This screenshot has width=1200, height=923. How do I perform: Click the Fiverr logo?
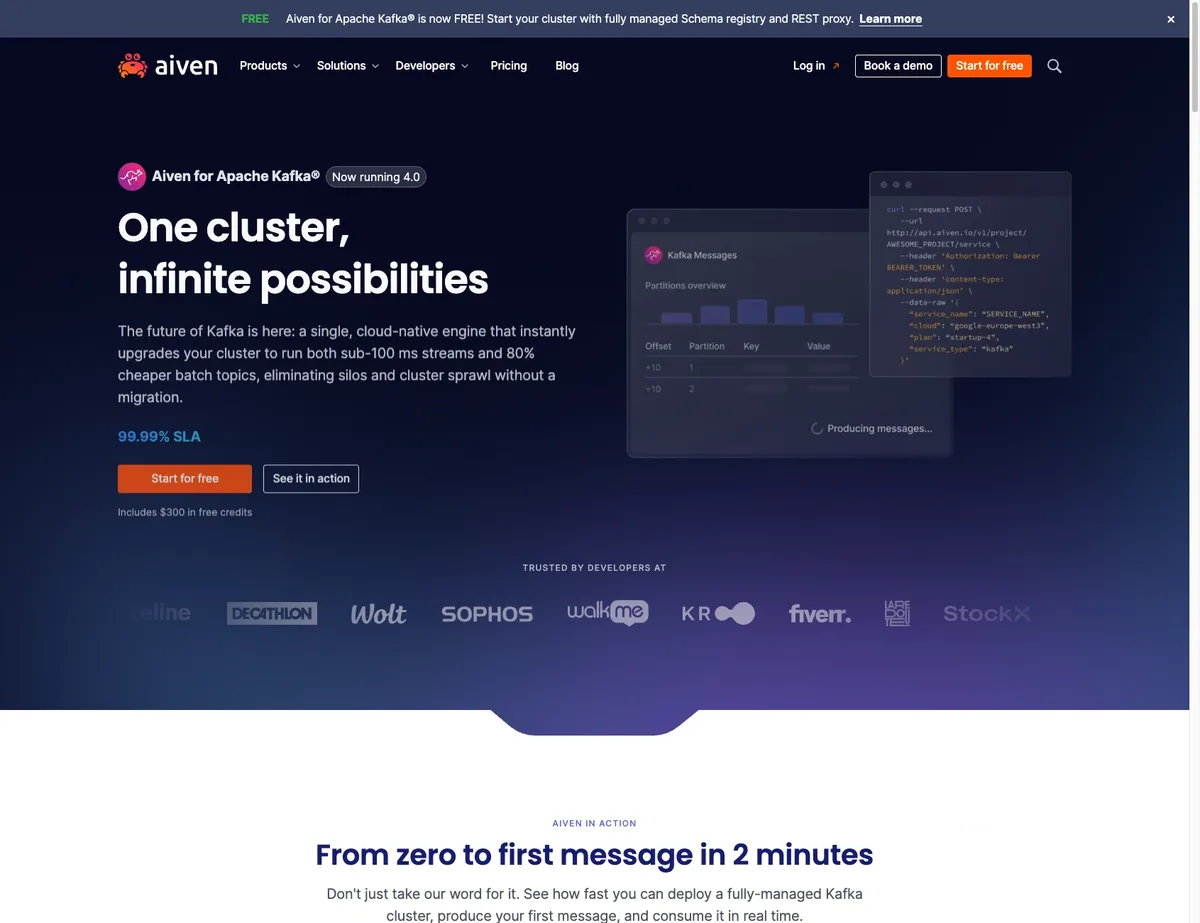point(820,614)
